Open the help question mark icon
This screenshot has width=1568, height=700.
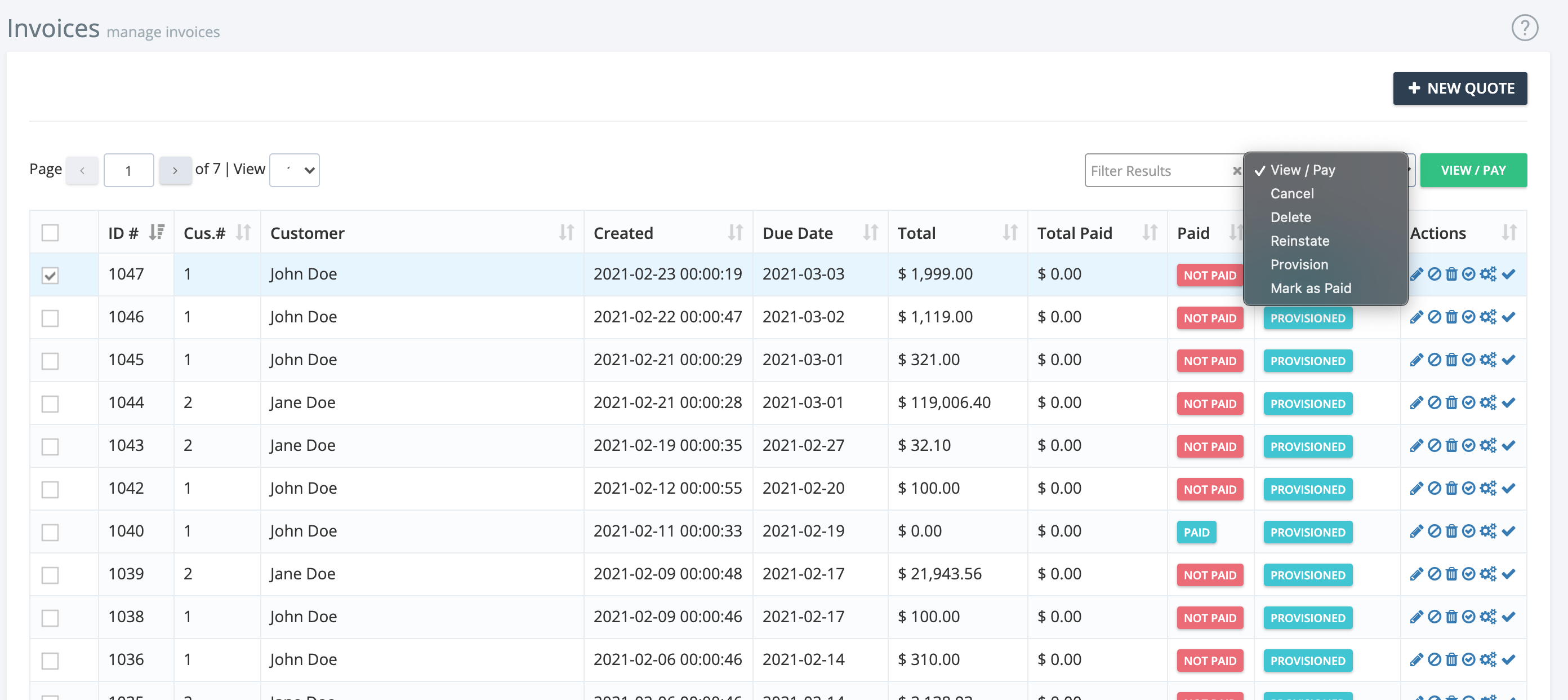pos(1525,28)
